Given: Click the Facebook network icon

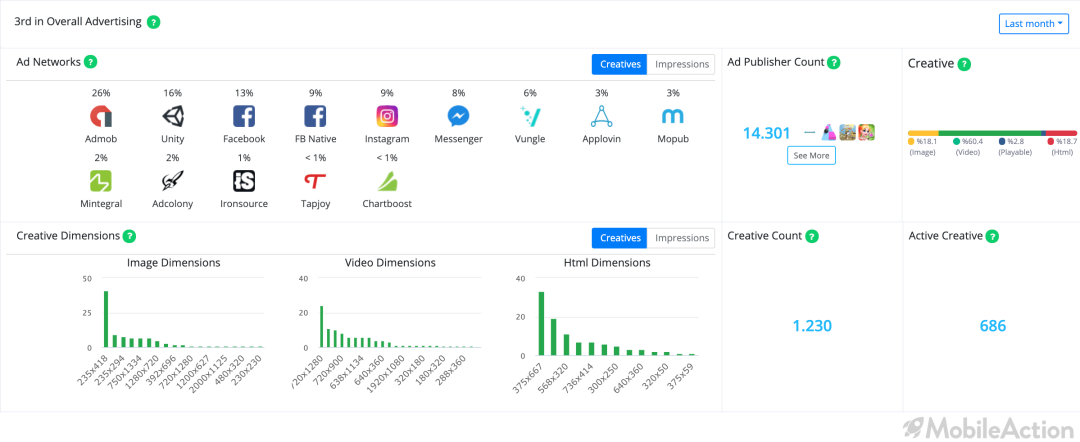Looking at the screenshot, I should pyautogui.click(x=244, y=116).
